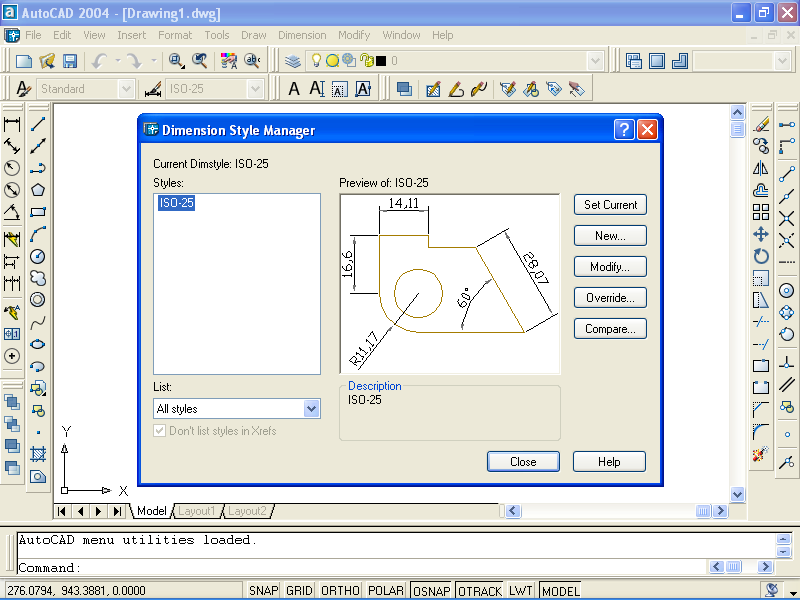Click the black layer color swatch
This screenshot has width=800, height=600.
[x=381, y=61]
